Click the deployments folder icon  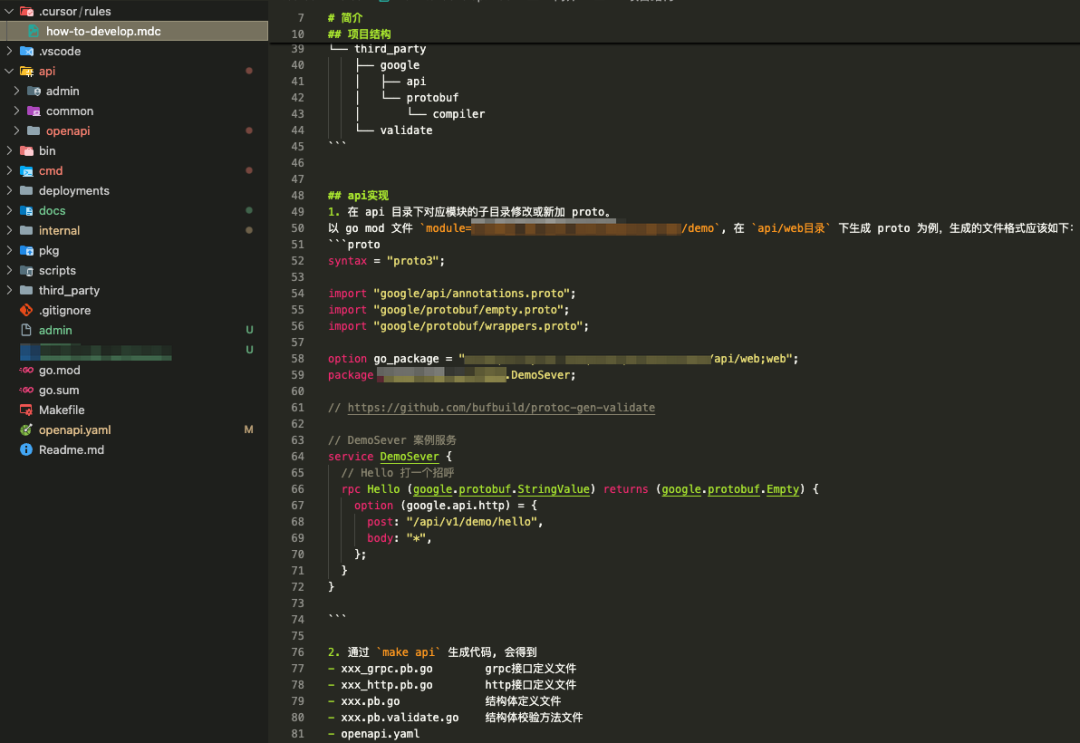[x=27, y=191]
